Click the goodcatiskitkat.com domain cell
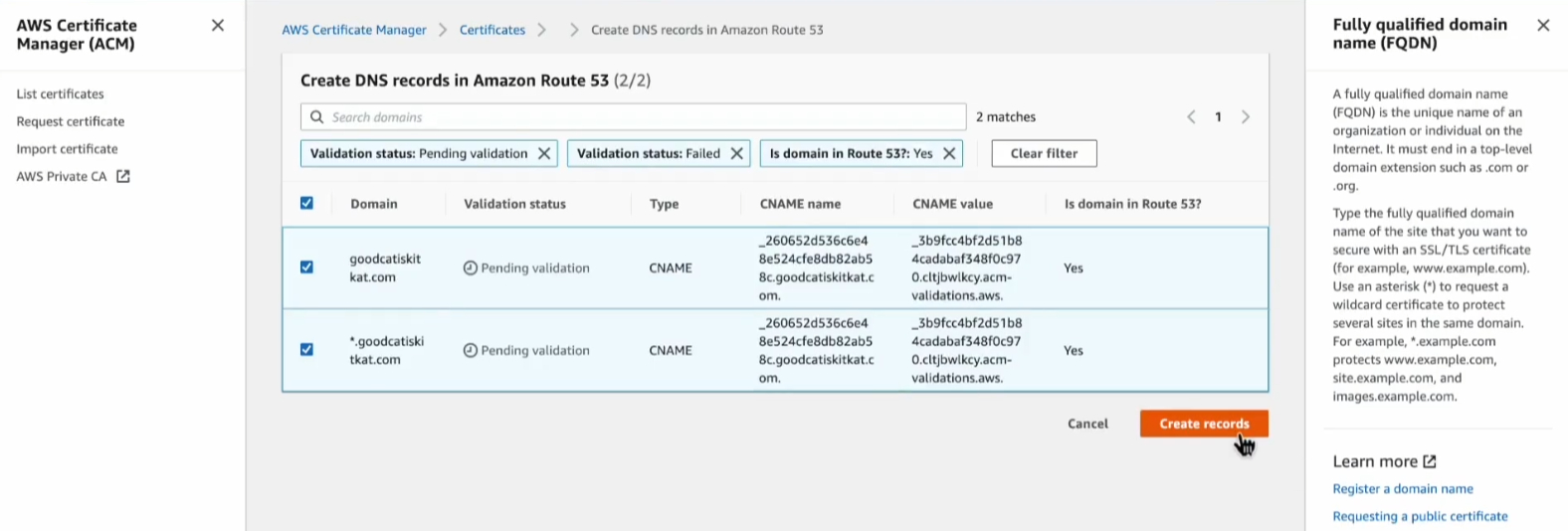The height and width of the screenshot is (531, 1568). tap(385, 267)
